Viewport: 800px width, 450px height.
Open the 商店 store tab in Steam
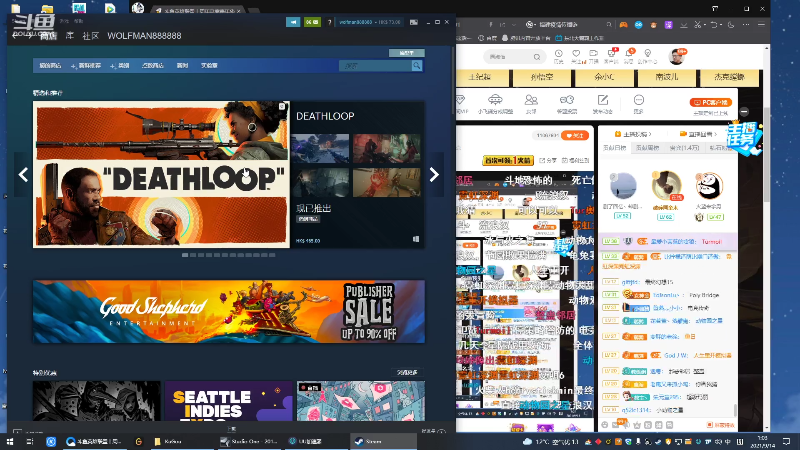48,36
